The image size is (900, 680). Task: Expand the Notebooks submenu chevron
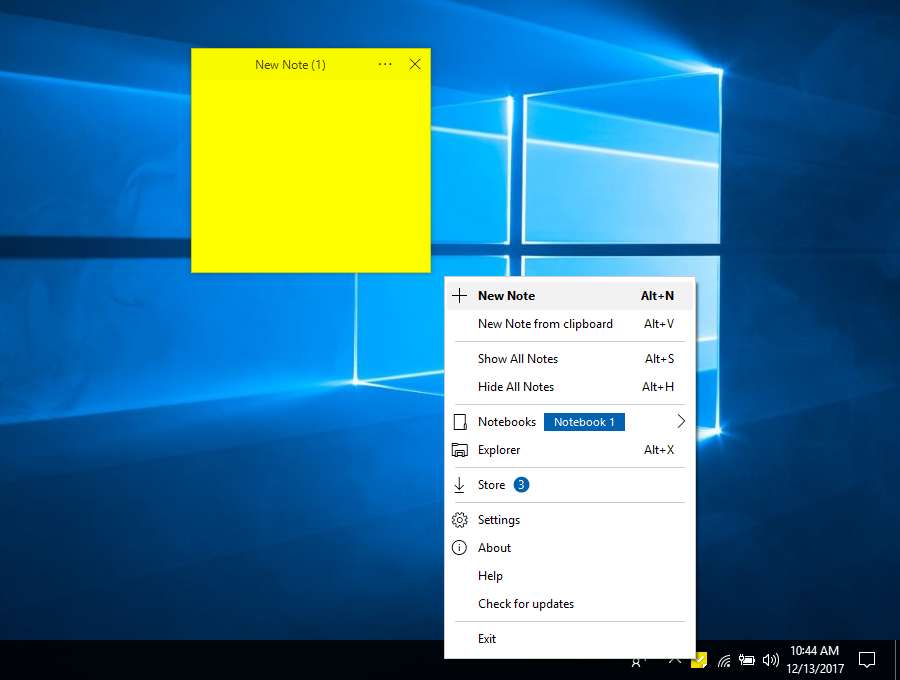[681, 421]
